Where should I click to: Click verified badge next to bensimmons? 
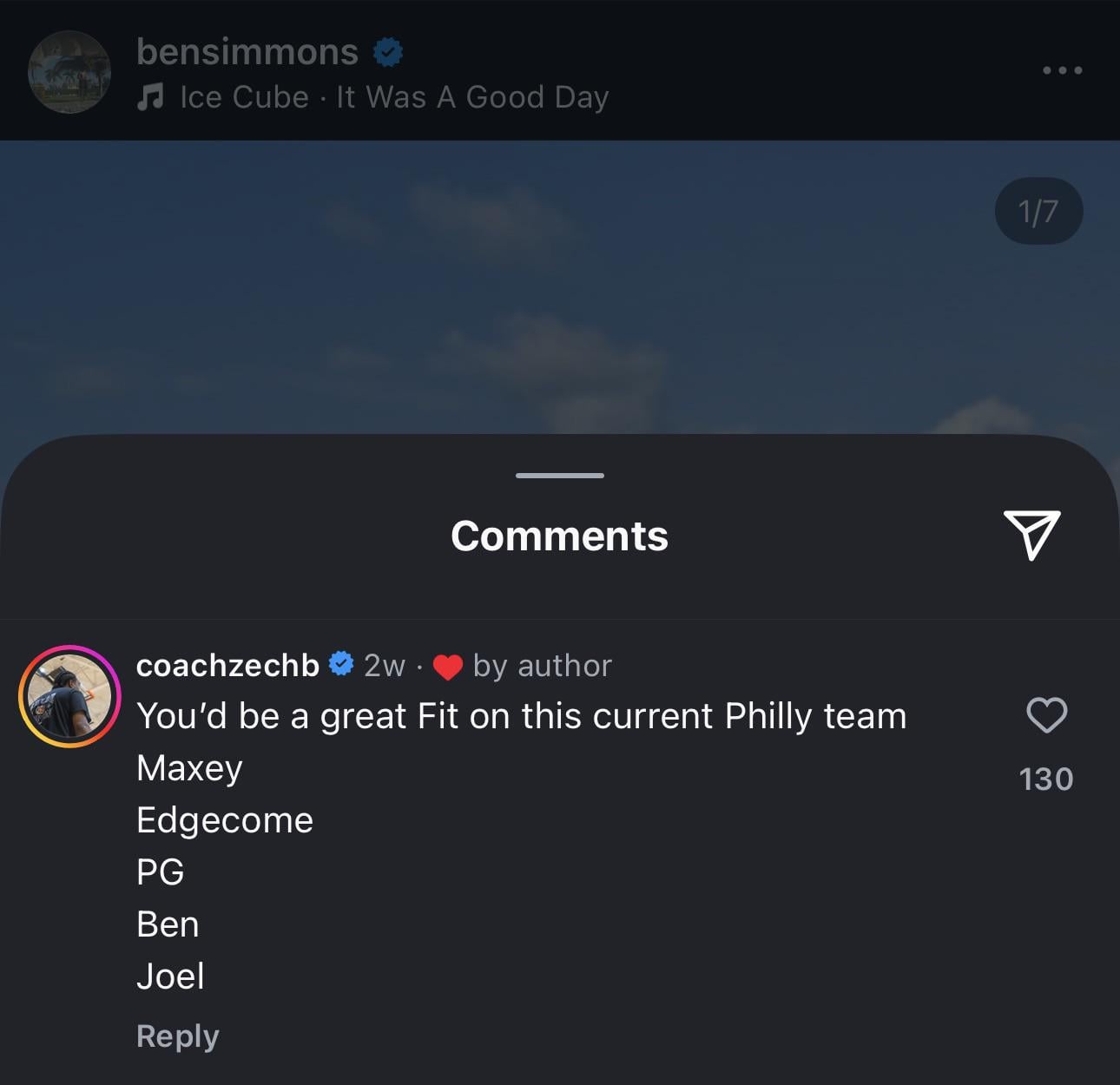(387, 53)
